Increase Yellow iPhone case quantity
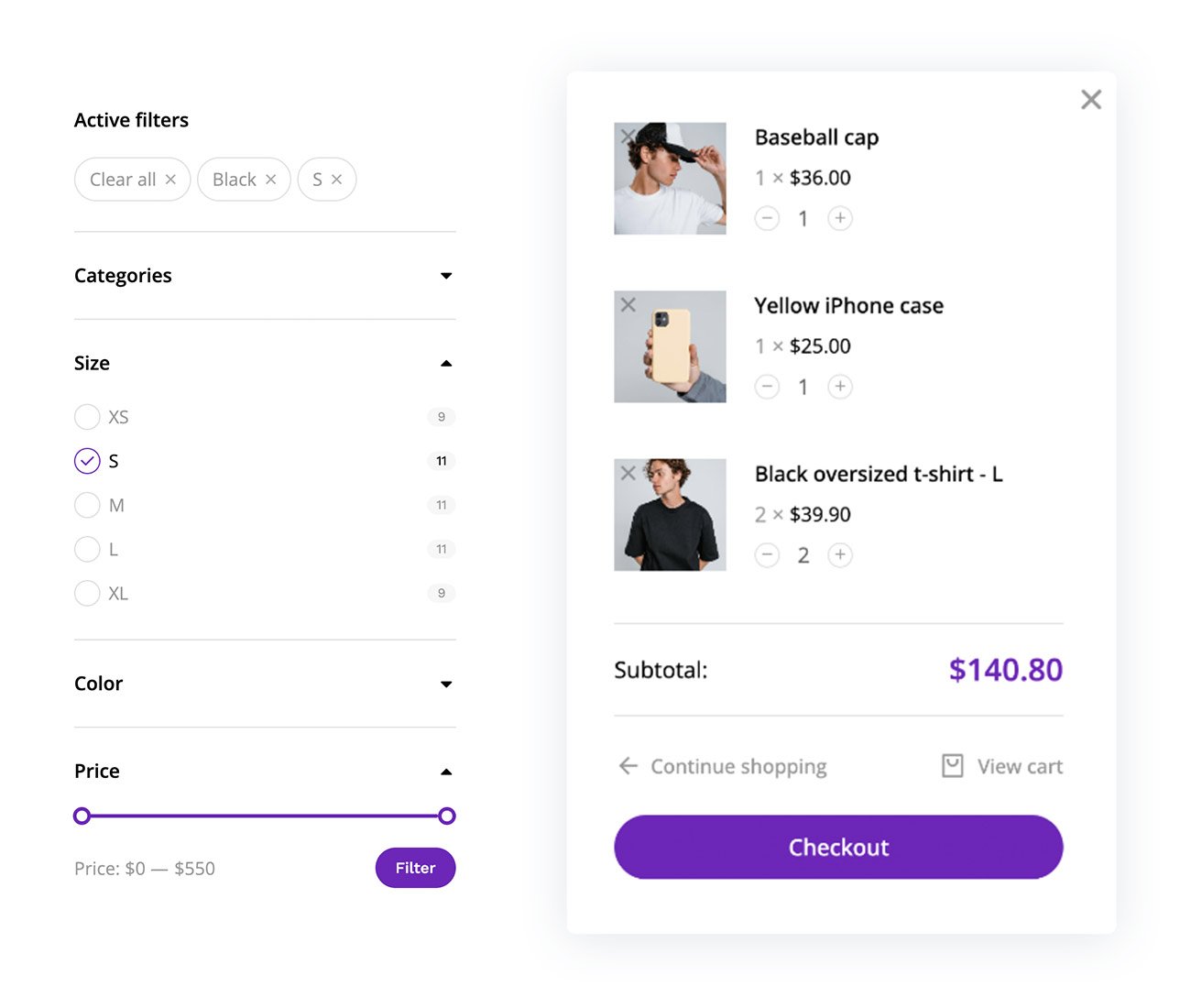The image size is (1191, 1008). pos(840,387)
